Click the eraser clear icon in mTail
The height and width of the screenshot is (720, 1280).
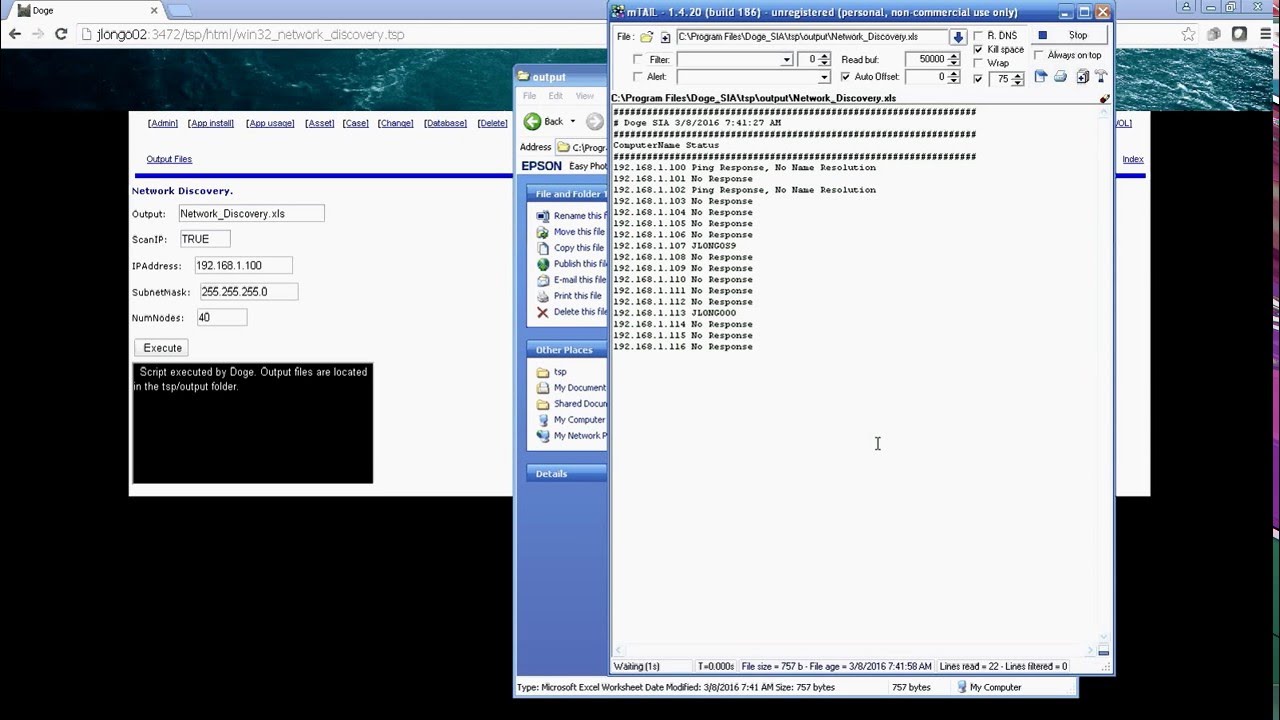coord(1104,98)
